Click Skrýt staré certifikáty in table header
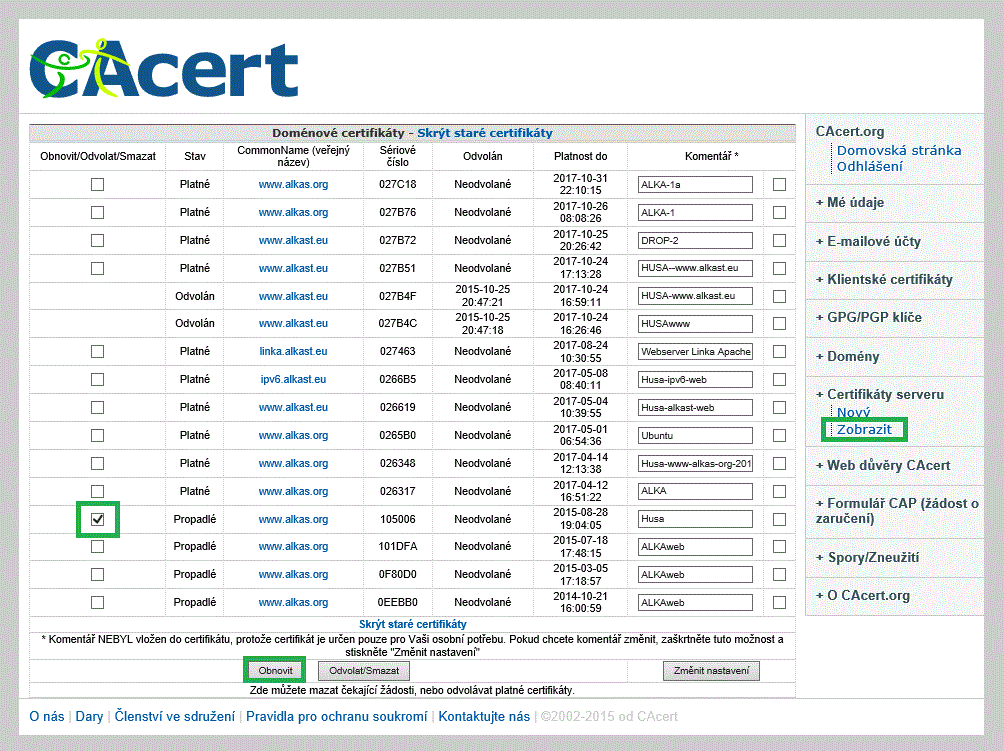 (x=484, y=132)
